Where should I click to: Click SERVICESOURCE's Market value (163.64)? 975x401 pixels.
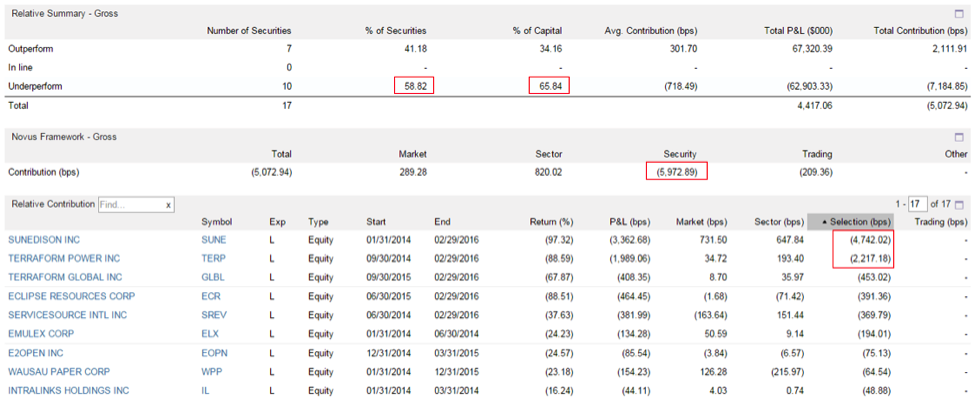712,315
